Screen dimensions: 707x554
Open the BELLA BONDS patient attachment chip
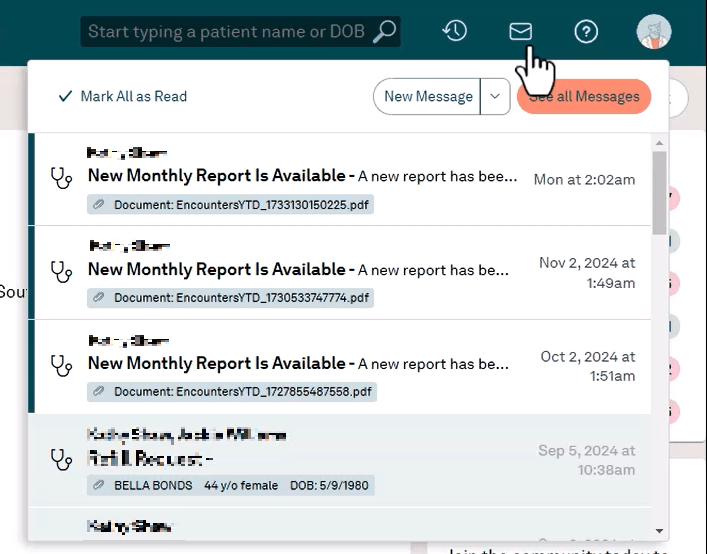click(x=230, y=485)
